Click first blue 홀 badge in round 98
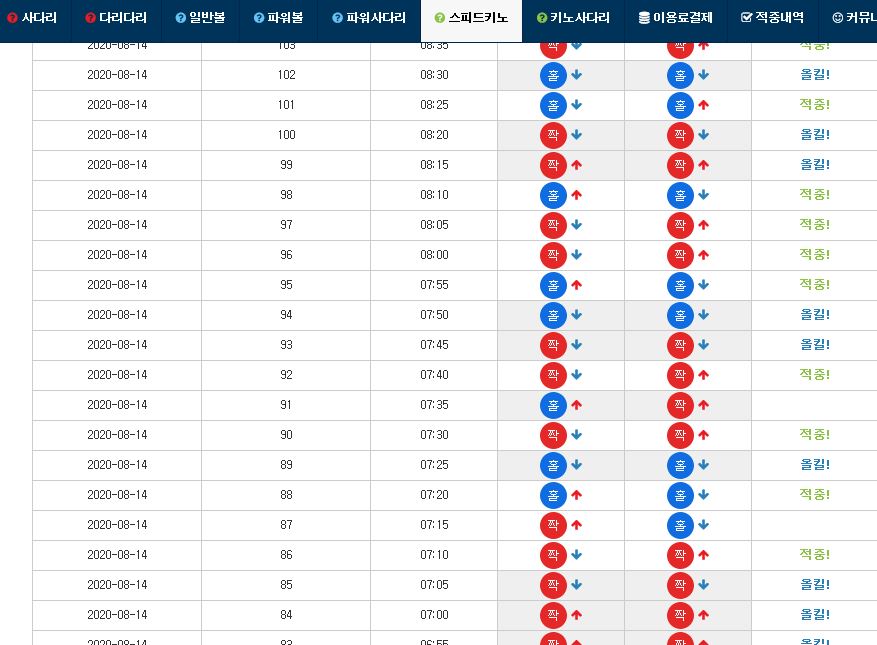Image resolution: width=877 pixels, height=645 pixels. point(553,195)
